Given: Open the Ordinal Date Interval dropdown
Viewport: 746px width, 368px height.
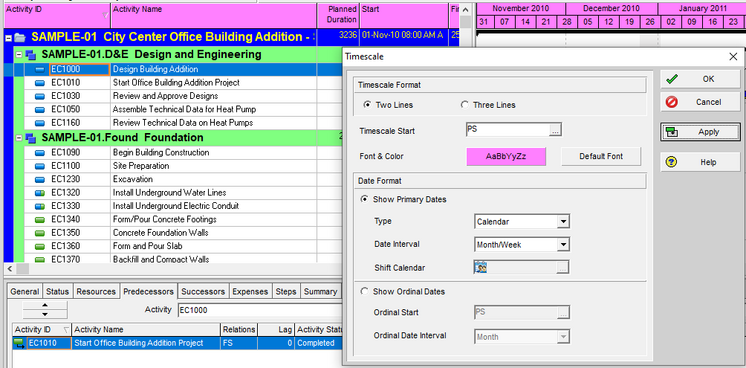Looking at the screenshot, I should coord(563,337).
